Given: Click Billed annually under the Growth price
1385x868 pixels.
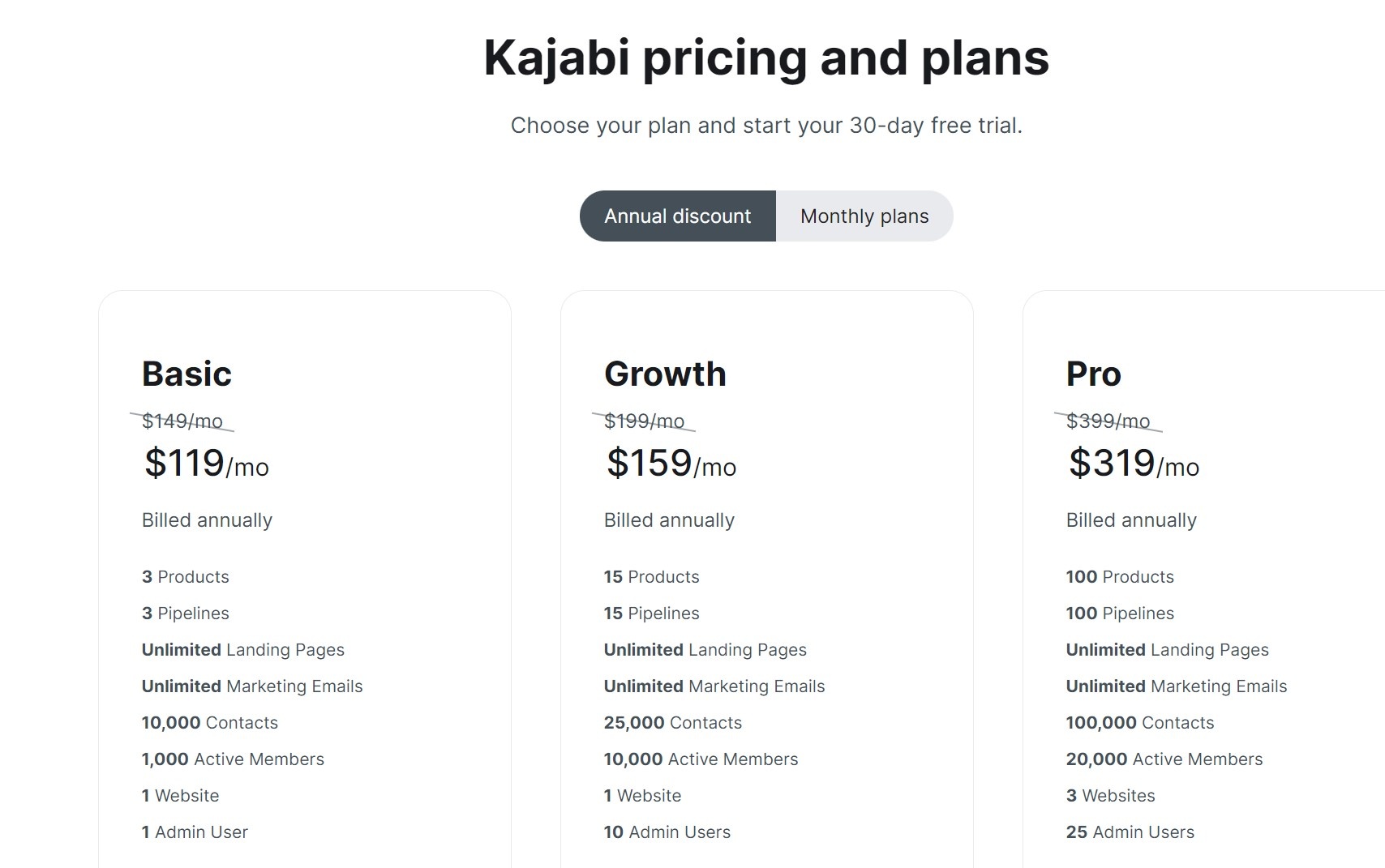Looking at the screenshot, I should point(669,520).
